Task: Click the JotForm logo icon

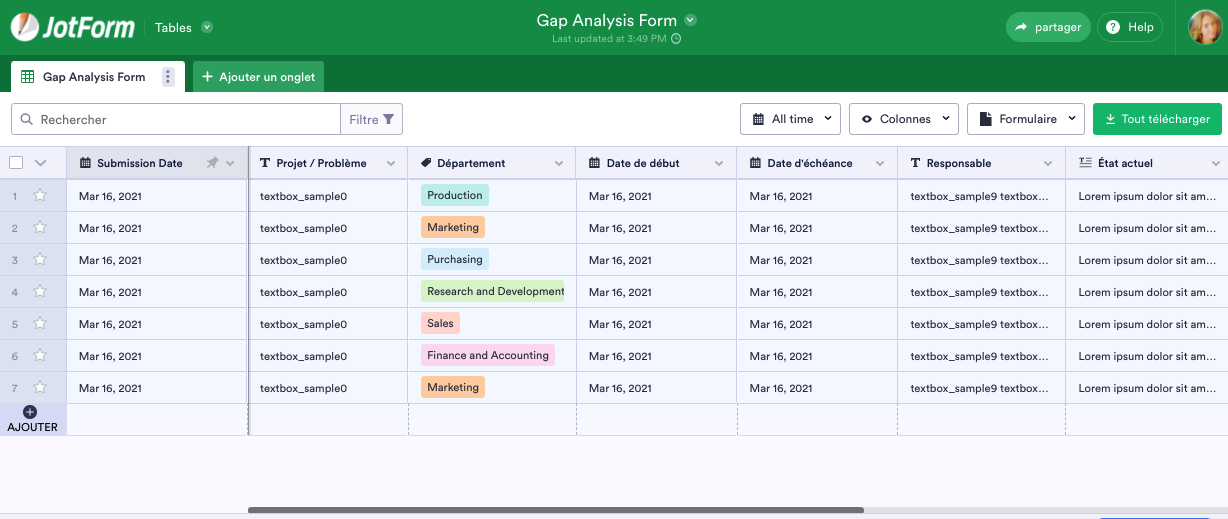Action: click(25, 27)
